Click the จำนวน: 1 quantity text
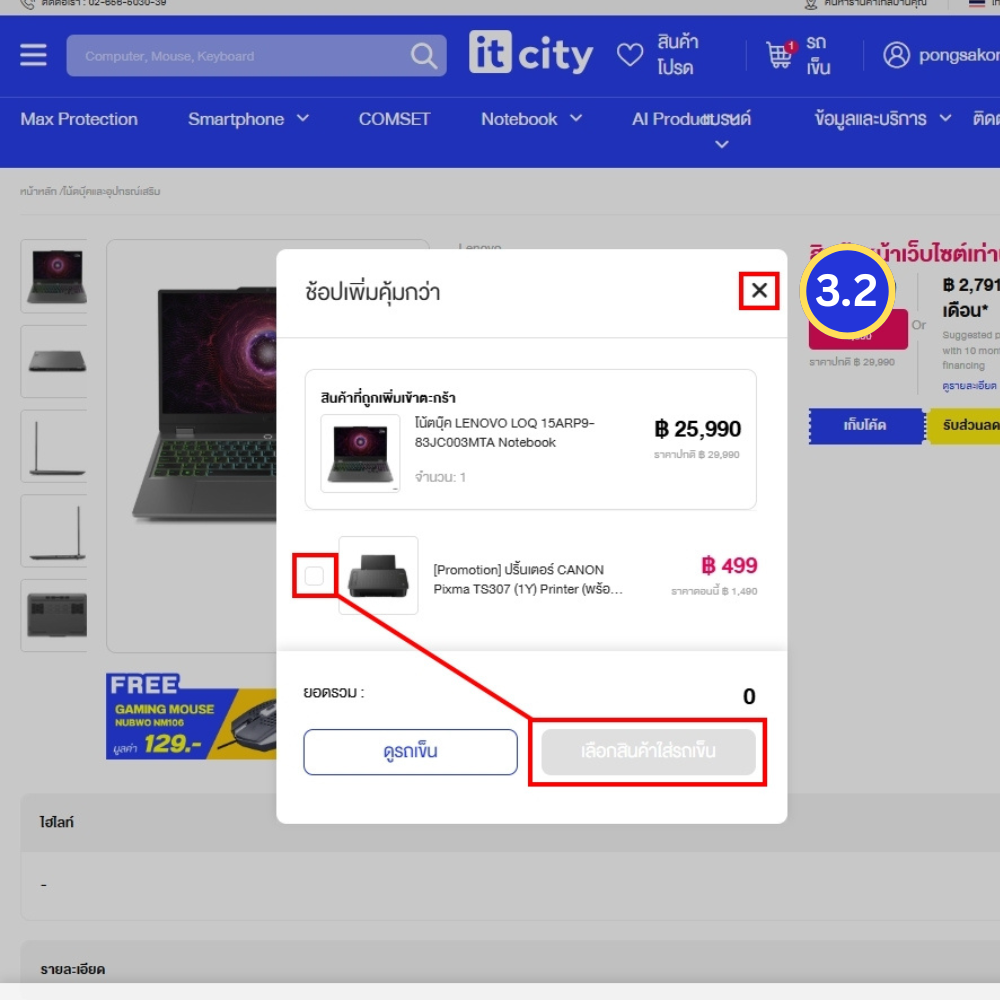The image size is (1000, 1000). pyautogui.click(x=440, y=477)
